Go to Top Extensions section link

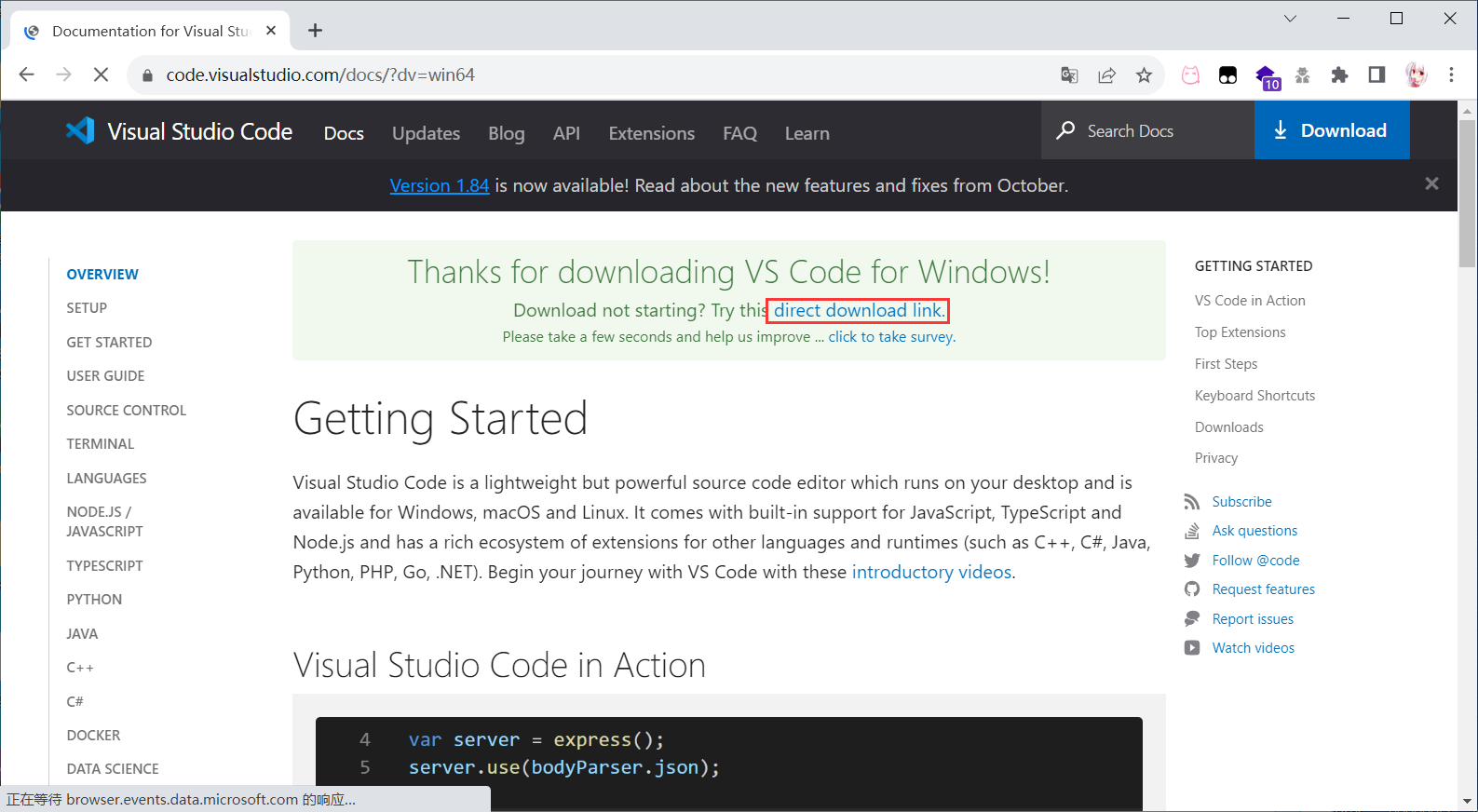(1240, 332)
